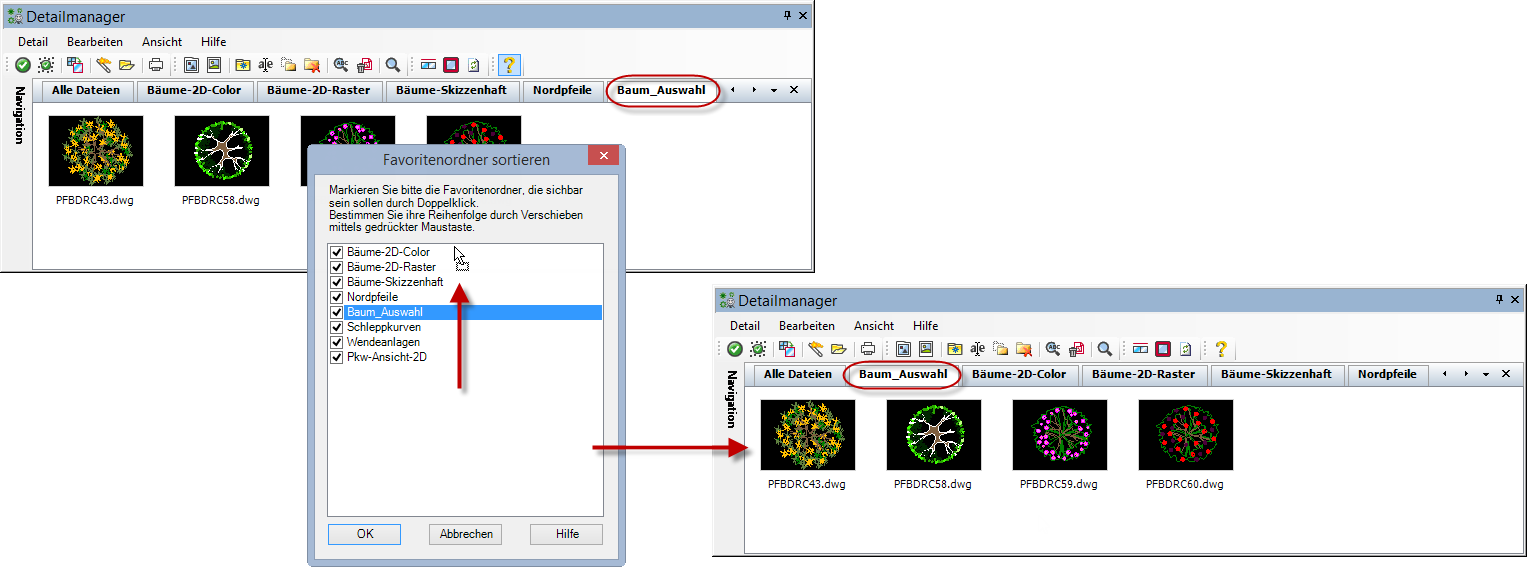Open Bearbeiten menu in upper Detailmanager window
The width and height of the screenshot is (1527, 569).
(x=95, y=42)
